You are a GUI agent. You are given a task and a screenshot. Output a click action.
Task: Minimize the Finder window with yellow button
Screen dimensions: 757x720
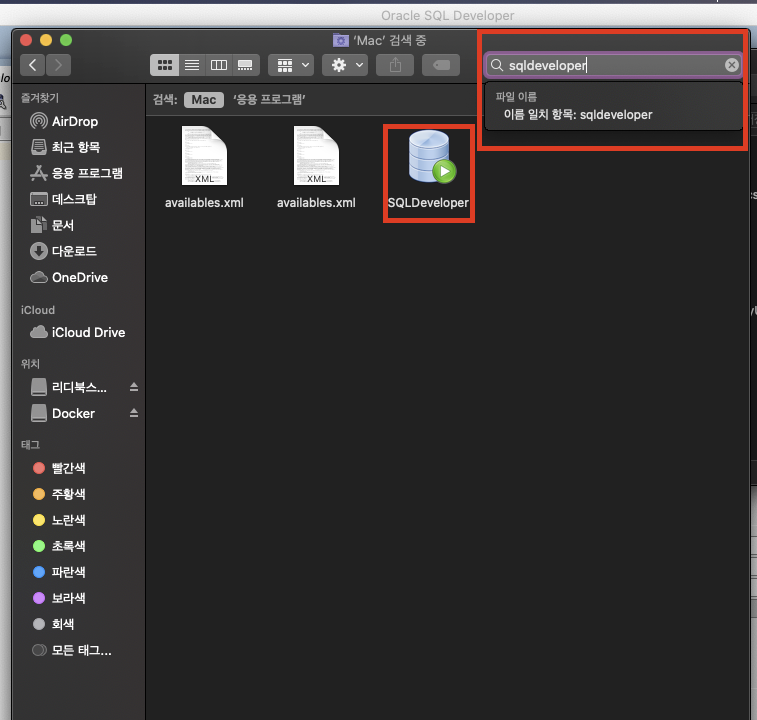click(46, 40)
